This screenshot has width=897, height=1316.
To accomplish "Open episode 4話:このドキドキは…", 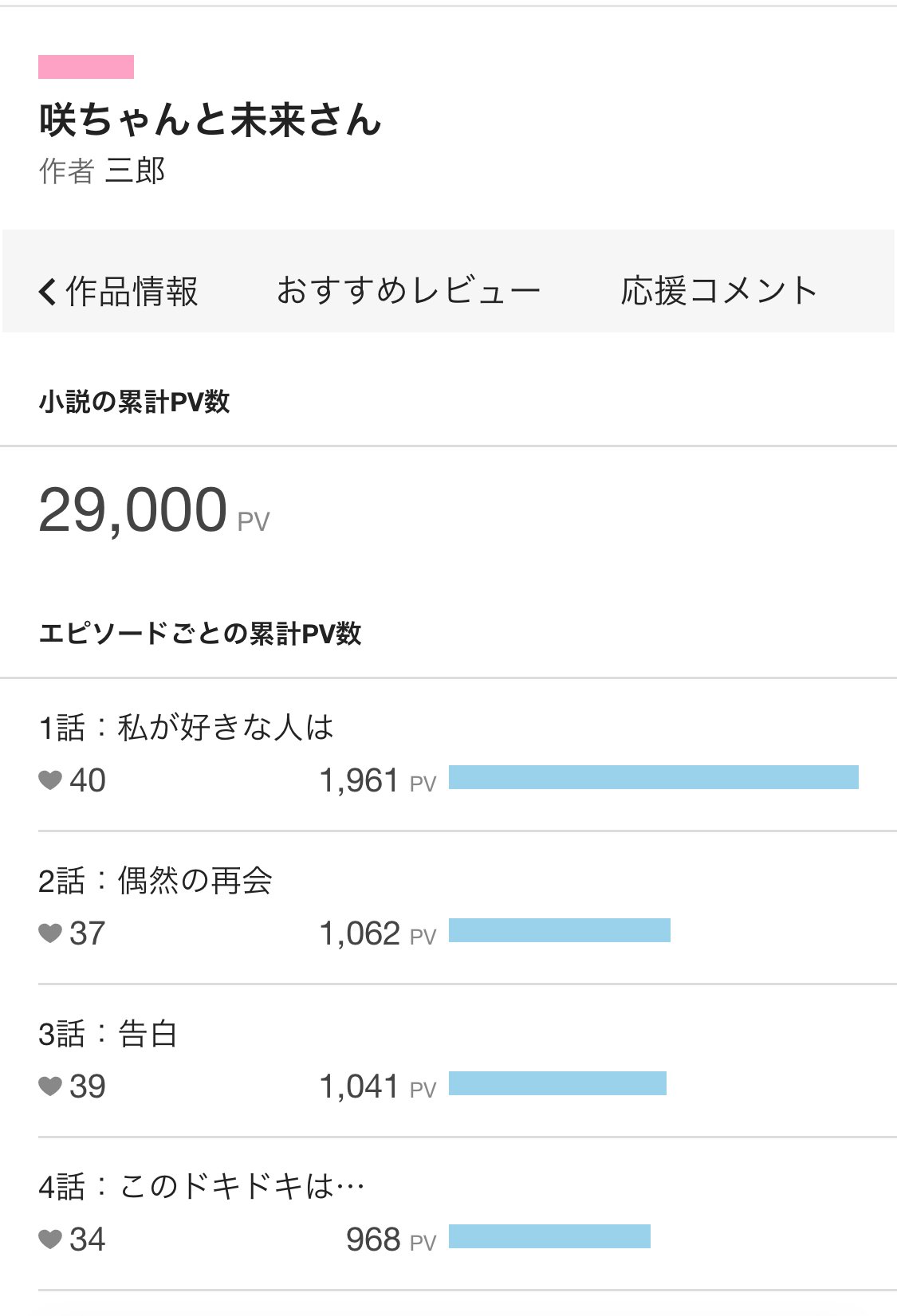I will (201, 1187).
